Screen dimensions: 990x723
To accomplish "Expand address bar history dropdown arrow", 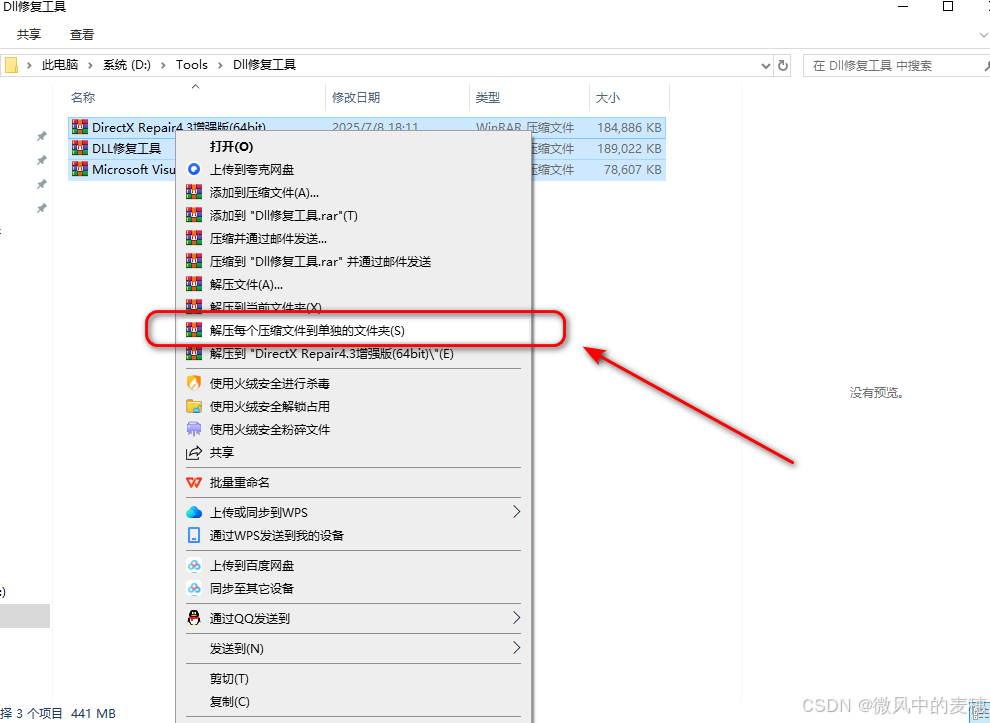I will [x=766, y=65].
